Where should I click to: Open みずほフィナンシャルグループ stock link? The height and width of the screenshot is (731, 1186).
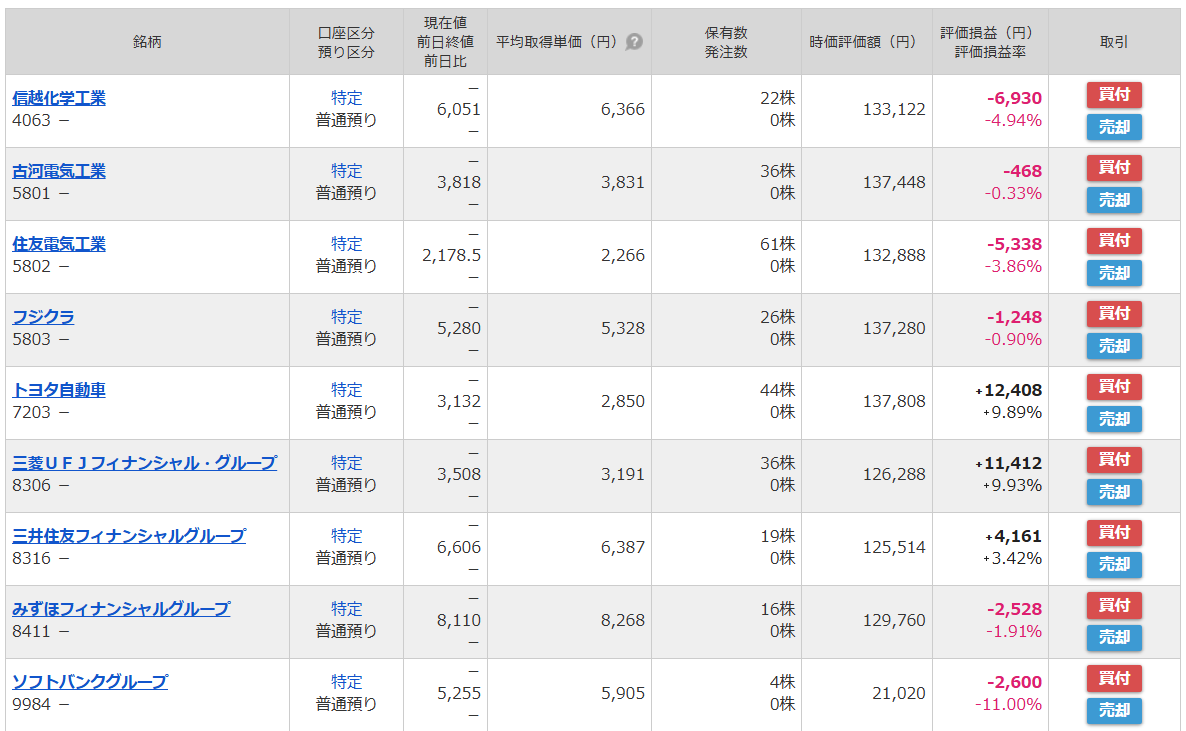pyautogui.click(x=121, y=609)
